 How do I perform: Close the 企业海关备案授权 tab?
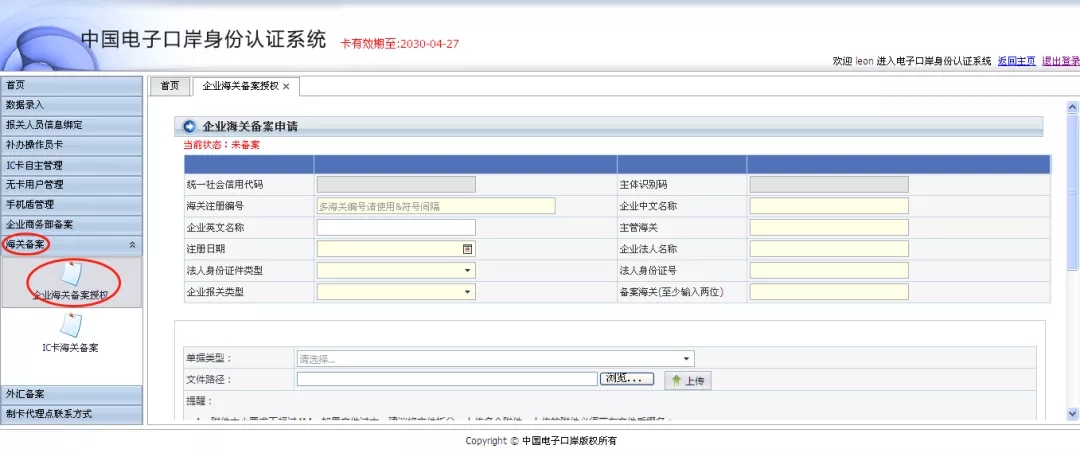[286, 87]
